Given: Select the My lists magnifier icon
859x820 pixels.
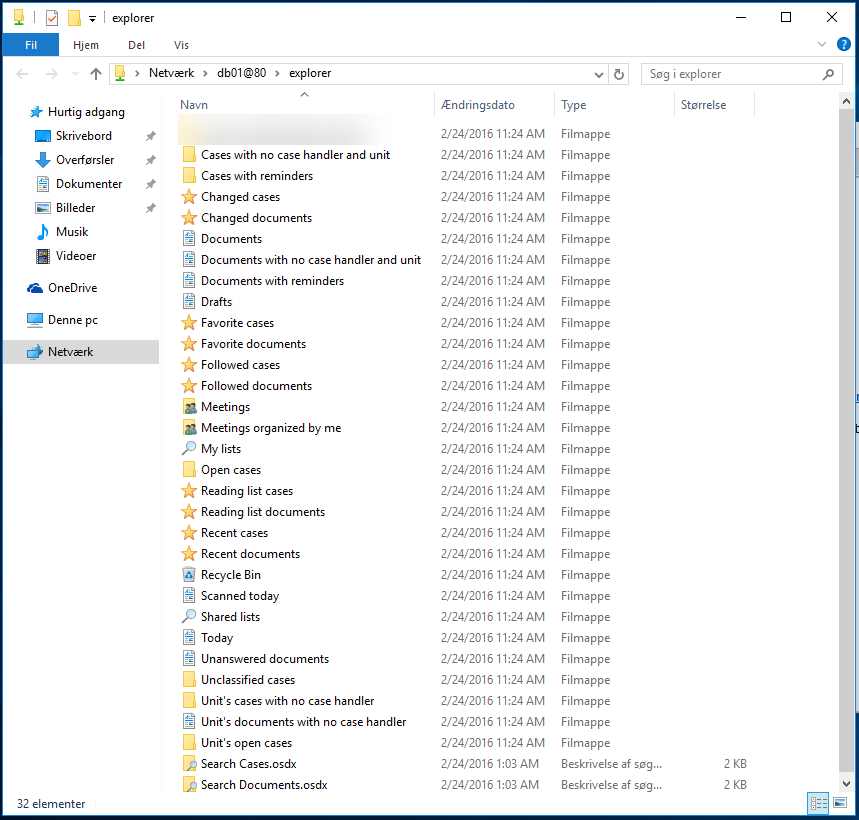Looking at the screenshot, I should coord(189,449).
